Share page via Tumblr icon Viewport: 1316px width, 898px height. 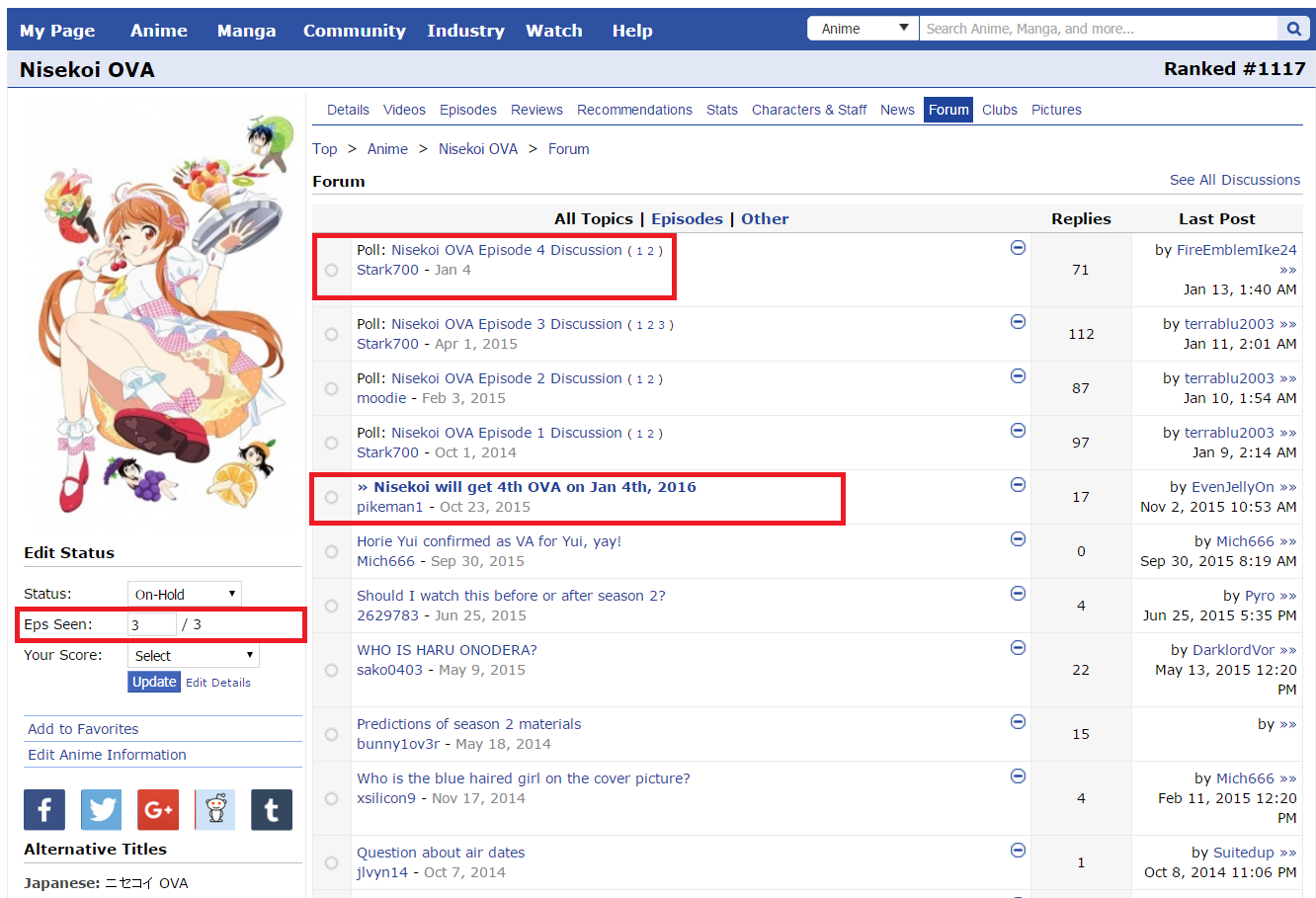[x=272, y=810]
